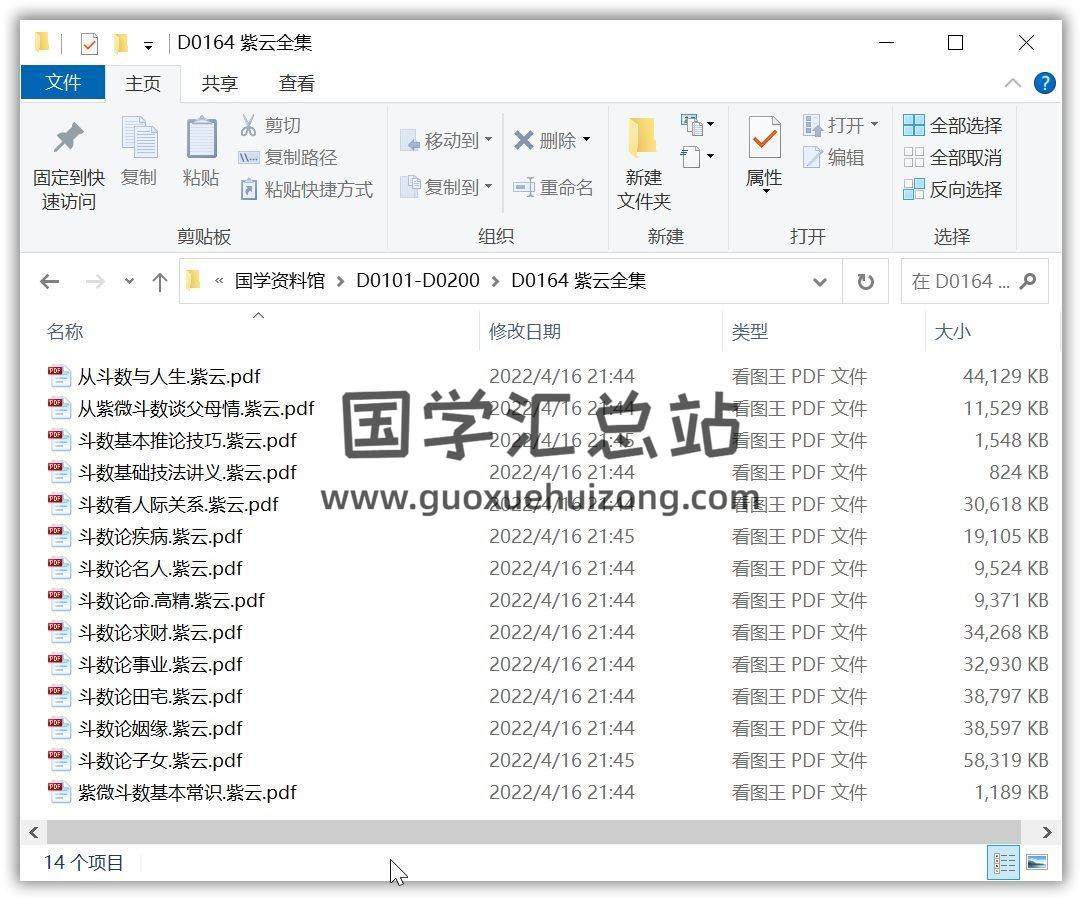Click the Edit icon in Open group
This screenshot has height=907, width=1082.
pos(813,157)
